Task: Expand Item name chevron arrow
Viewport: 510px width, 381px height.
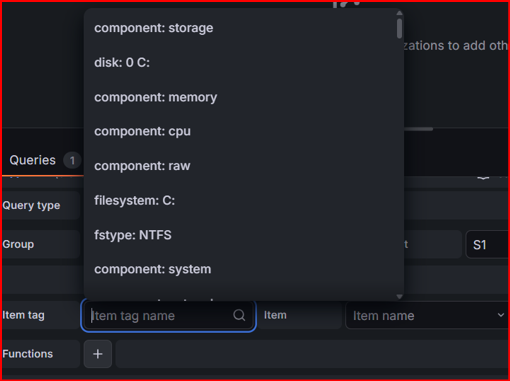Action: point(500,315)
